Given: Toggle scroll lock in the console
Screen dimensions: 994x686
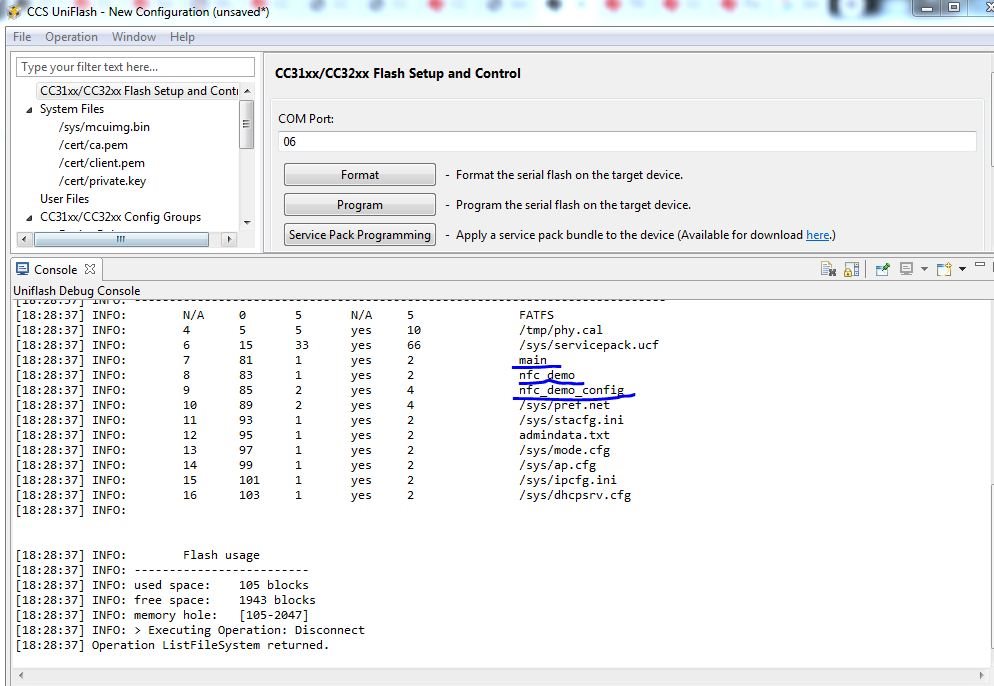Looking at the screenshot, I should click(852, 269).
